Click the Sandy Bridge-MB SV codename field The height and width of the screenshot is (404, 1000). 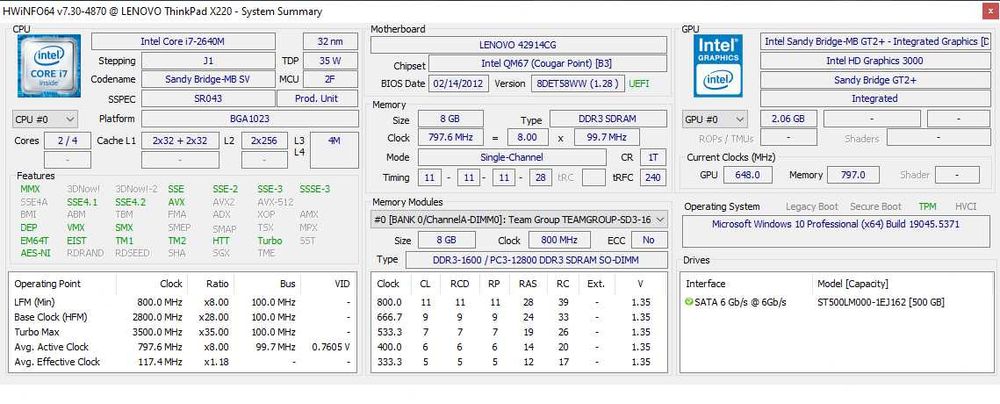209,80
